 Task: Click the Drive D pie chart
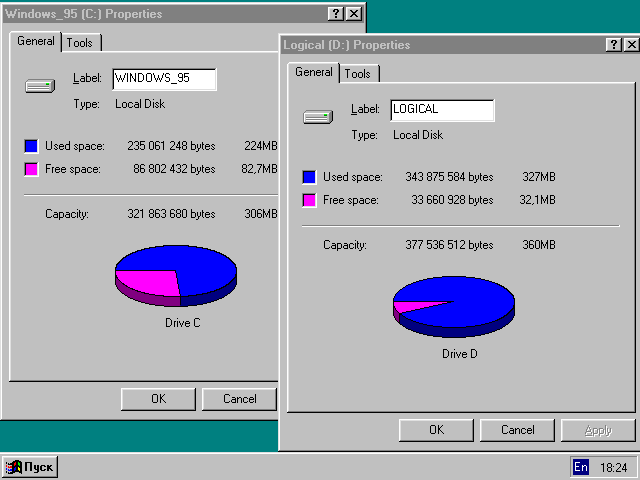[x=454, y=307]
